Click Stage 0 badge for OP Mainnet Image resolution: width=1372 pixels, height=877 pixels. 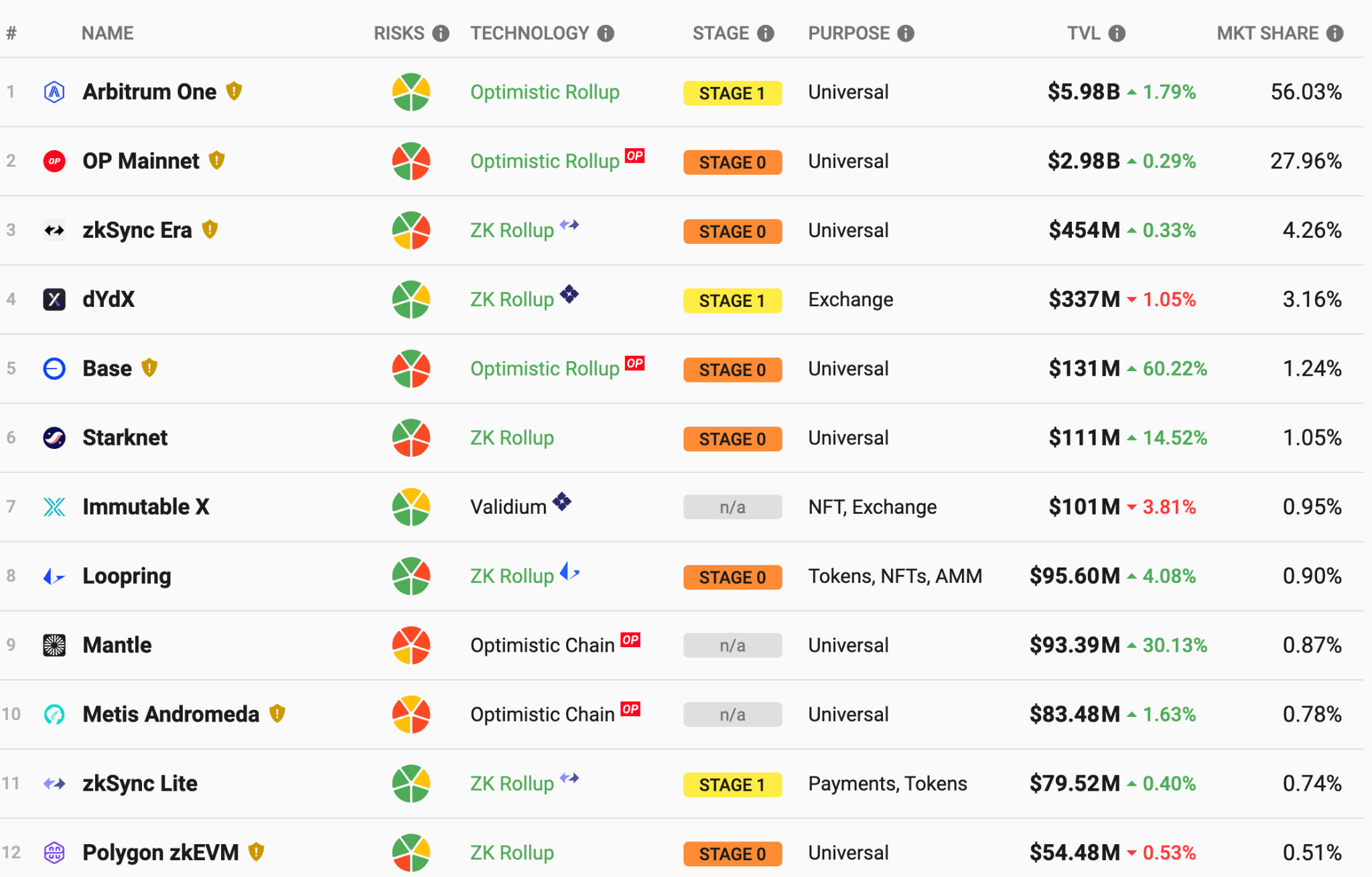point(732,162)
